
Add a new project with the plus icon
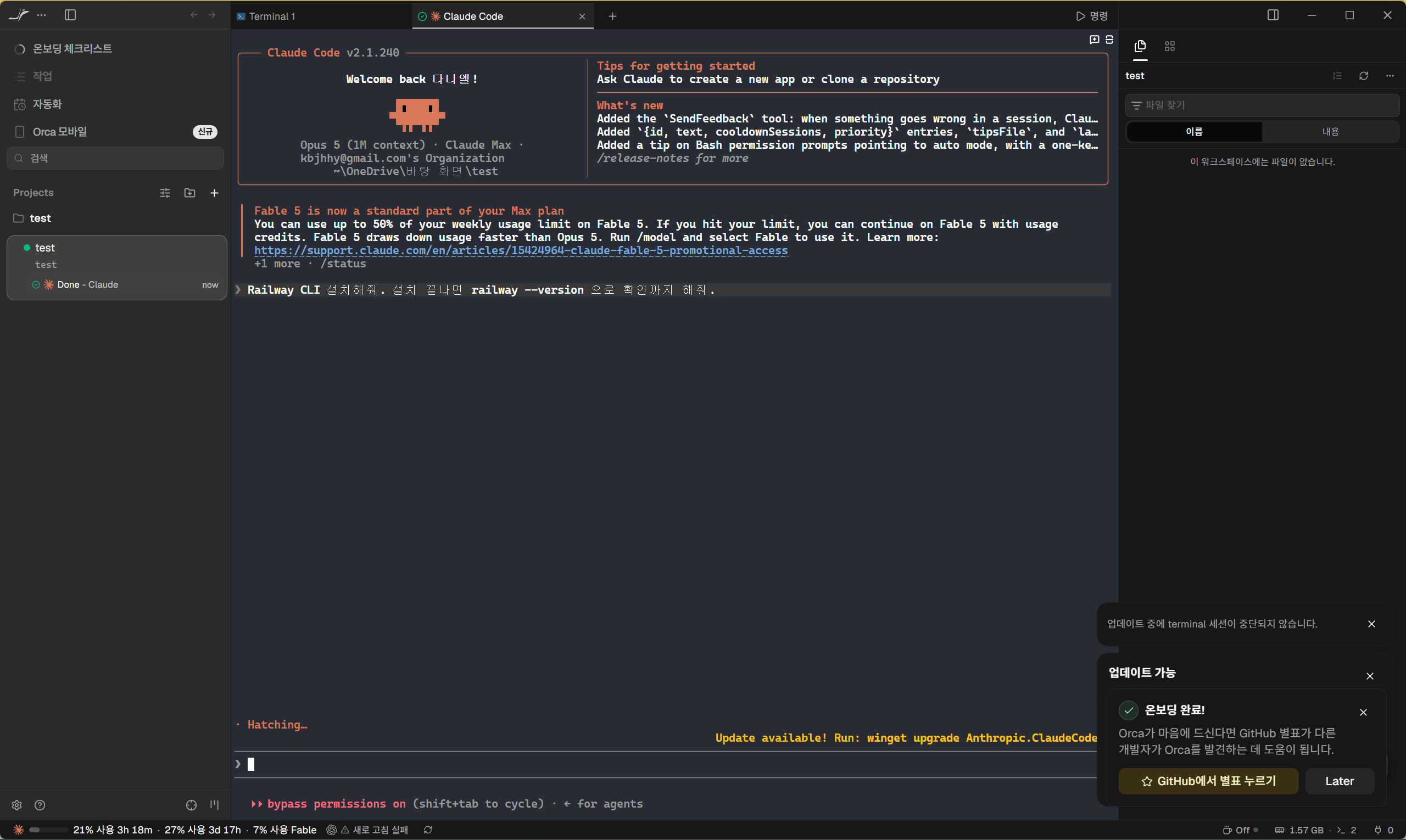tap(214, 193)
